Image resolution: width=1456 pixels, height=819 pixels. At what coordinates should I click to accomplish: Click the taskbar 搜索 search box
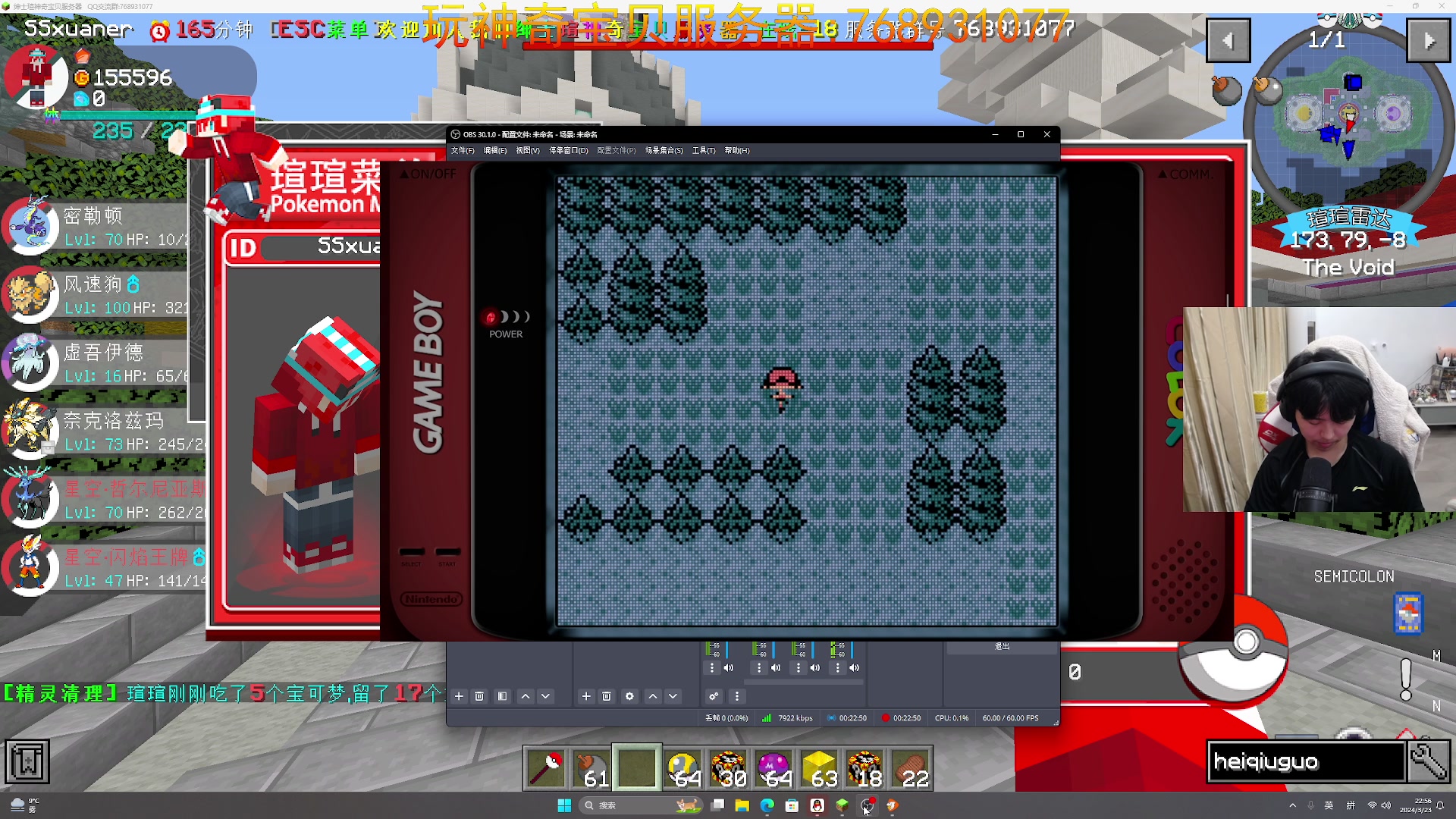pos(642,805)
